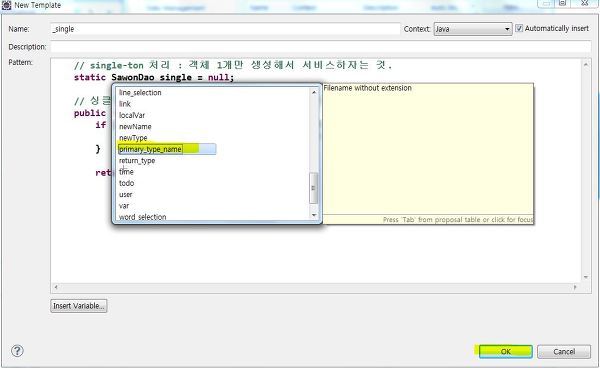Click into the Name input field
Viewport: 600px width, 368px height.
(225, 29)
